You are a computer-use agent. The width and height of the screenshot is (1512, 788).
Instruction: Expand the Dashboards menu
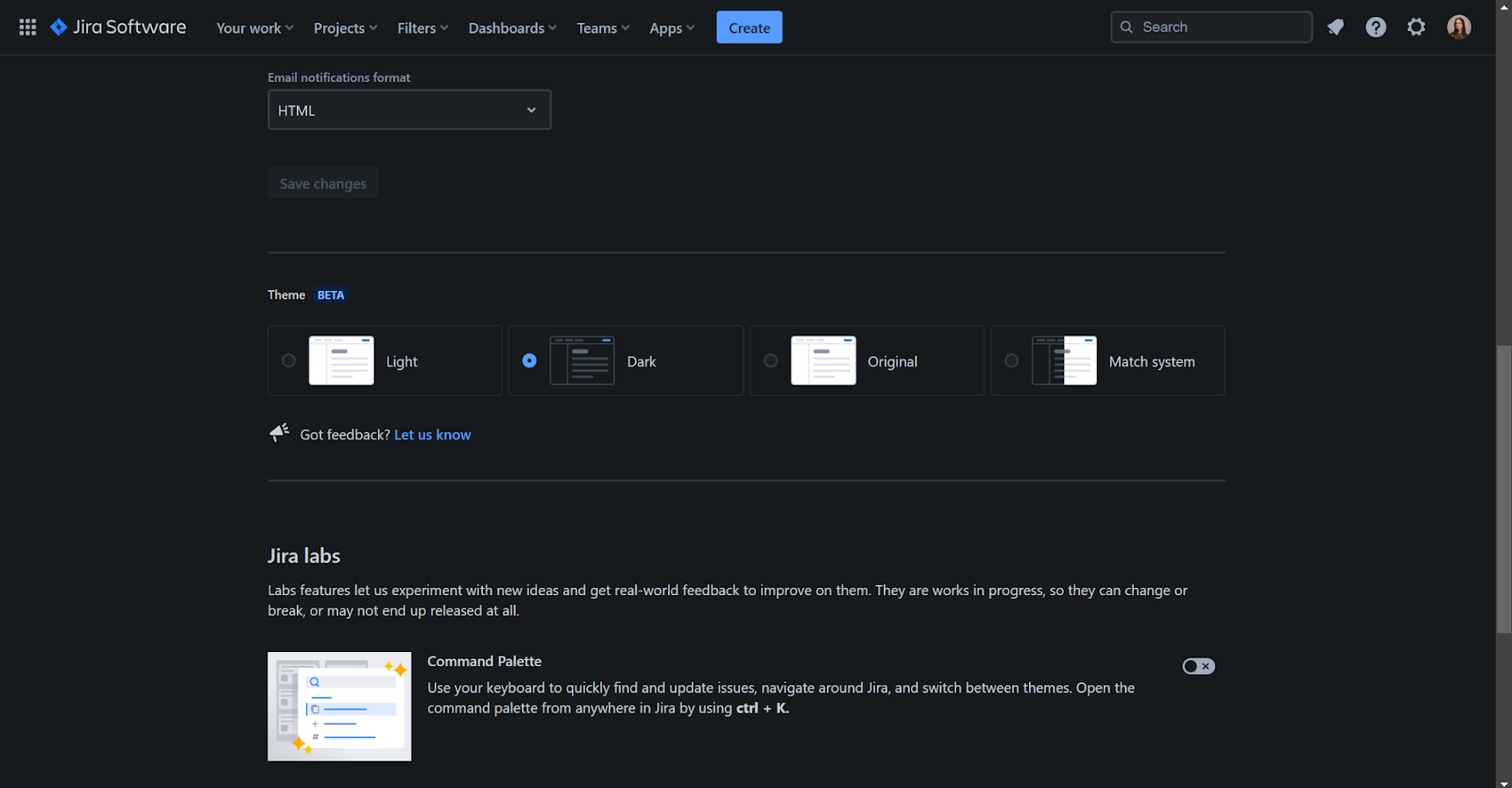click(x=512, y=28)
